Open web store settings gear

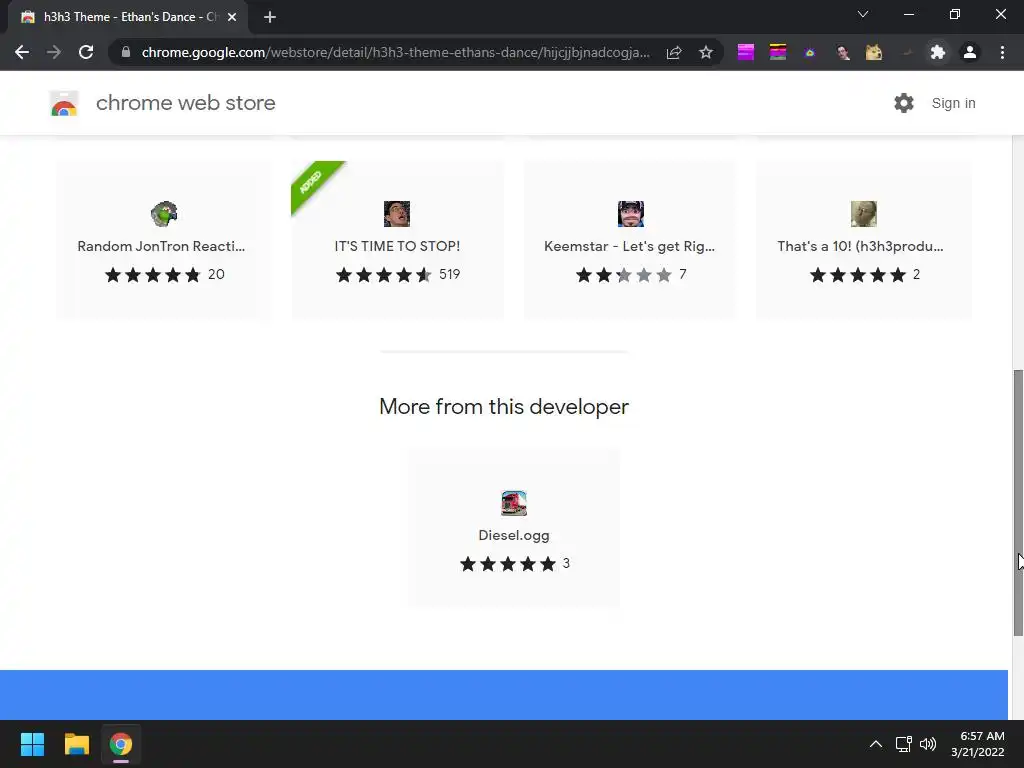tap(904, 103)
